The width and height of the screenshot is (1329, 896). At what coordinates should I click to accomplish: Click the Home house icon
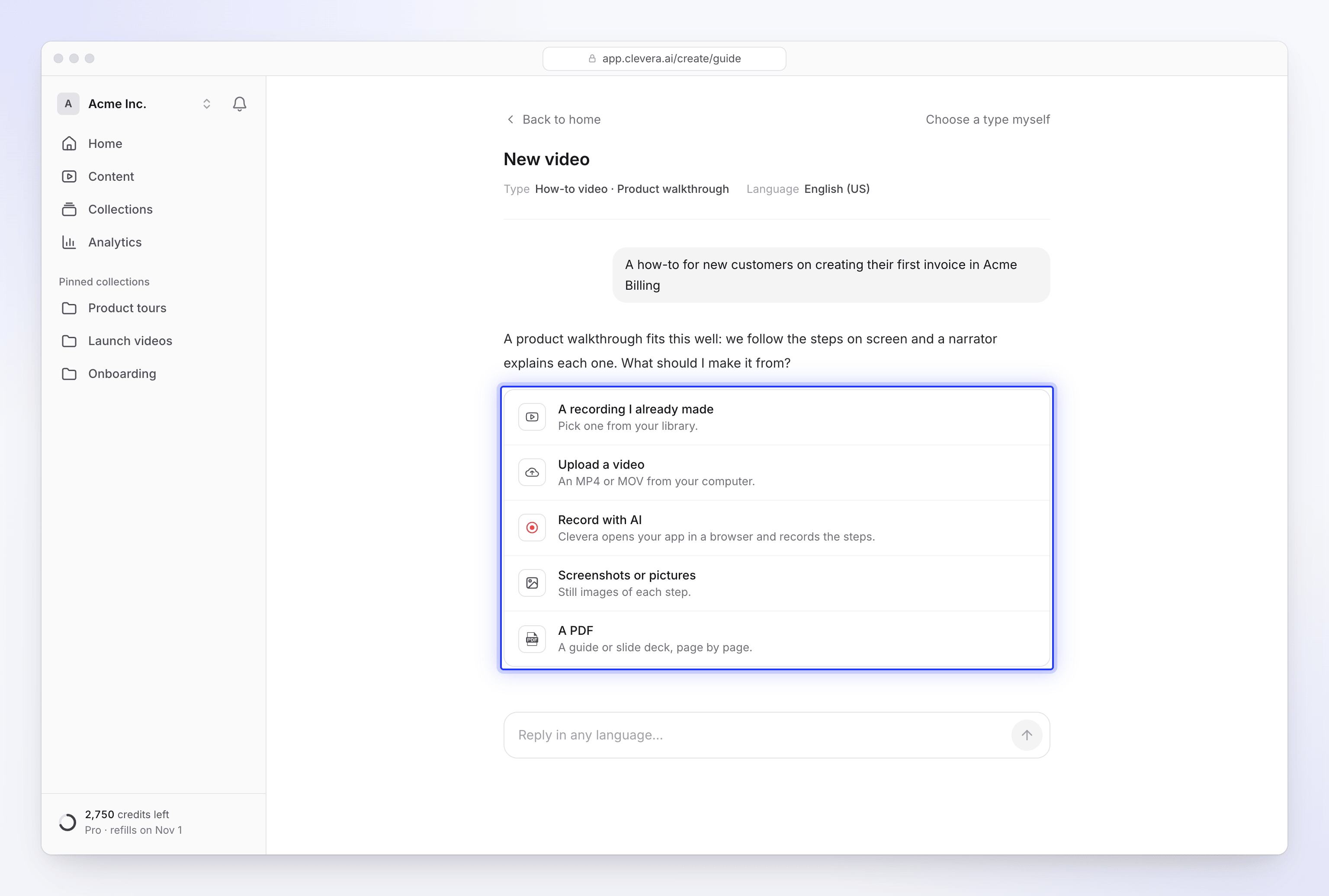[x=69, y=144]
